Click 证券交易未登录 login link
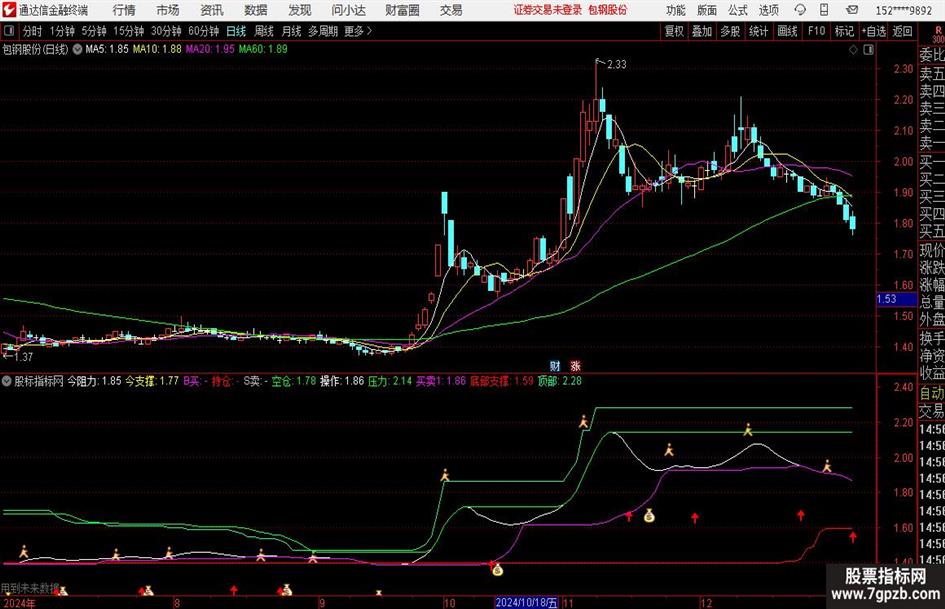The width and height of the screenshot is (945, 609). coord(548,10)
